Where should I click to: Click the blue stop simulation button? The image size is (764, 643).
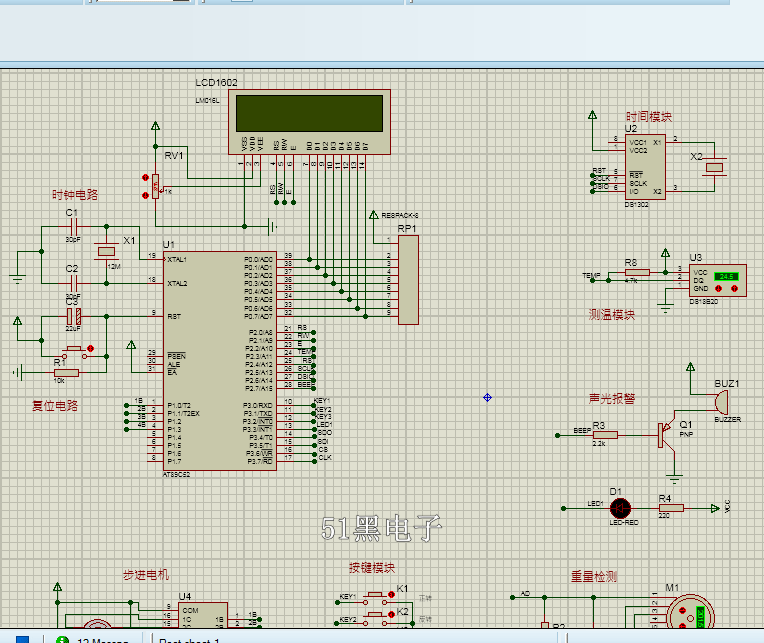pos(22,639)
